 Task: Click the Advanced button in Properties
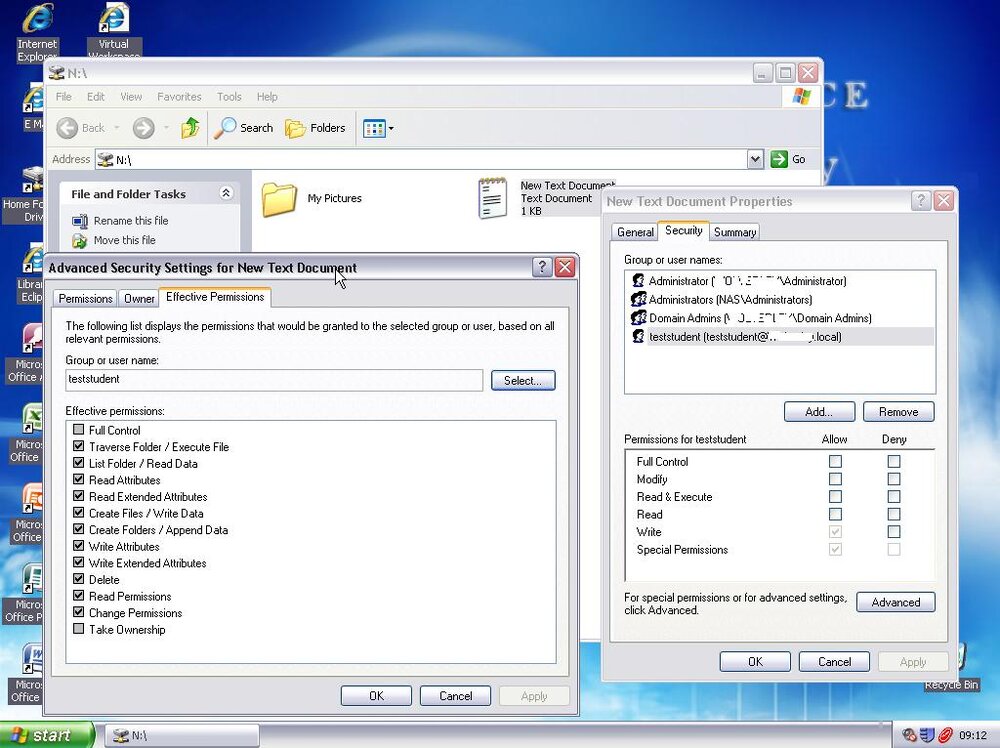(895, 603)
